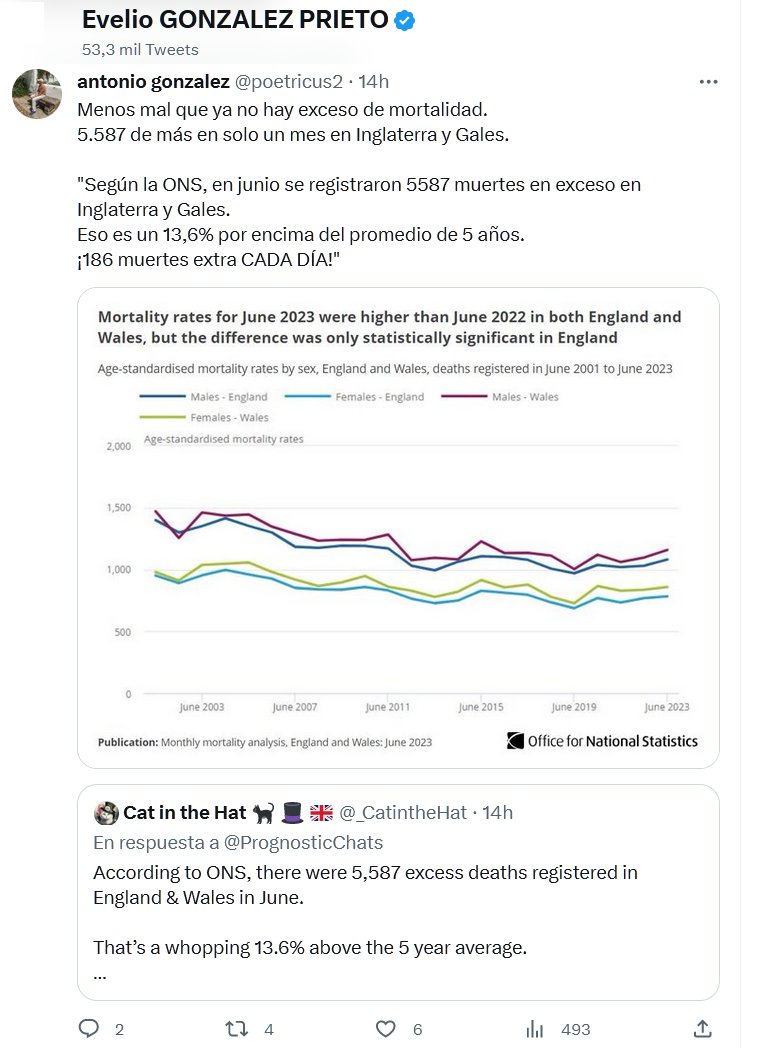The height and width of the screenshot is (1048, 760).
Task: Click the reply speech bubble icon
Action: (x=89, y=1028)
